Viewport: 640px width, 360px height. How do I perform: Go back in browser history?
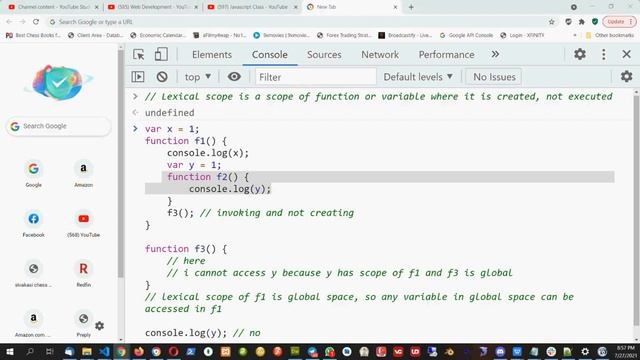coord(9,22)
